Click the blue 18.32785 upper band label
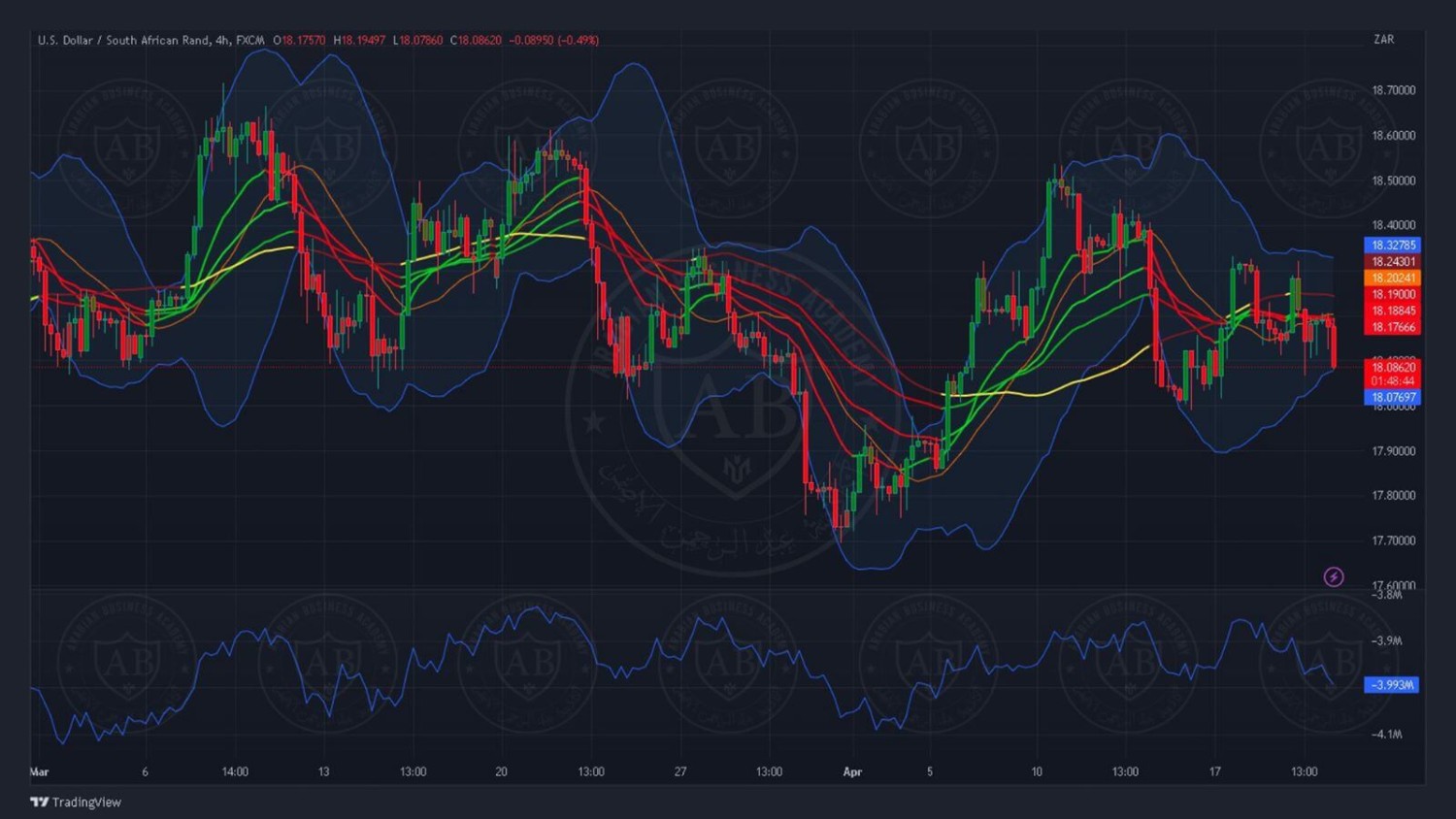The height and width of the screenshot is (819, 1456). 1393,246
